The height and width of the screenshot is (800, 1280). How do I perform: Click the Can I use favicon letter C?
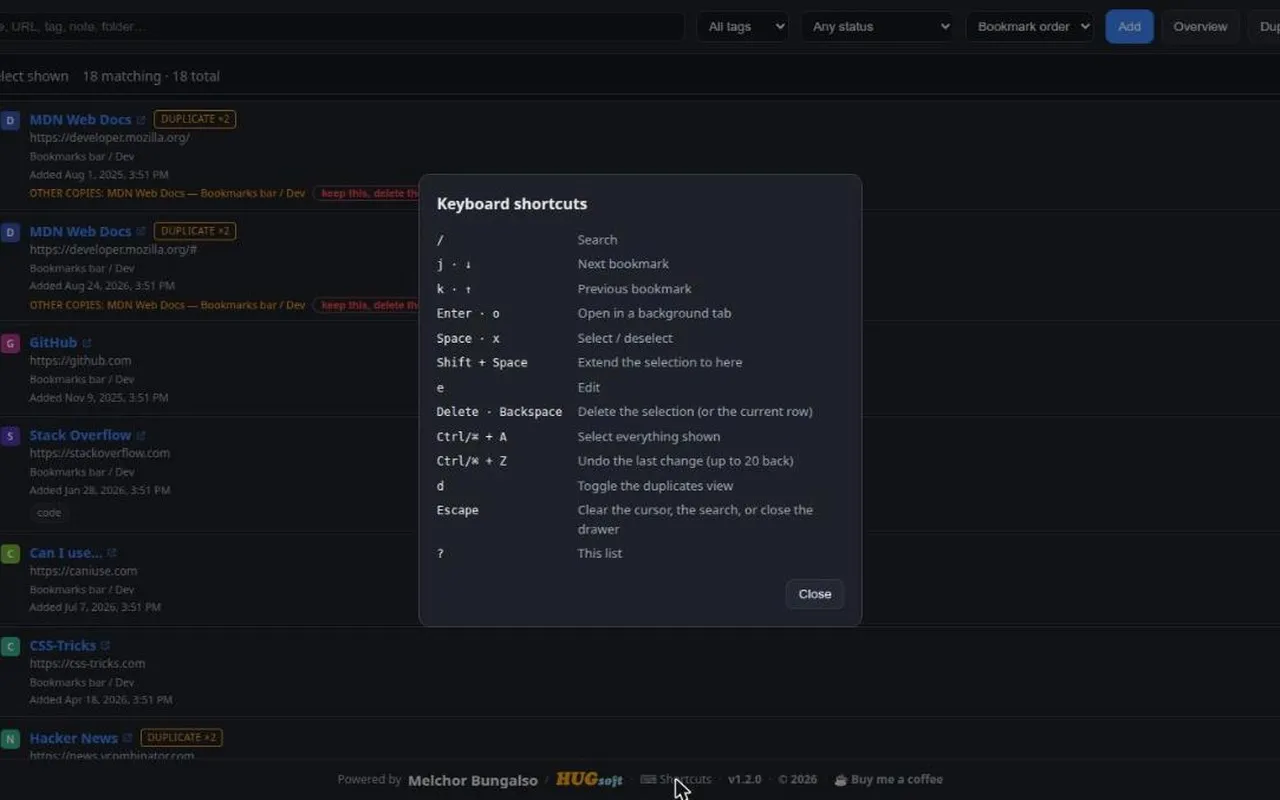[10, 553]
